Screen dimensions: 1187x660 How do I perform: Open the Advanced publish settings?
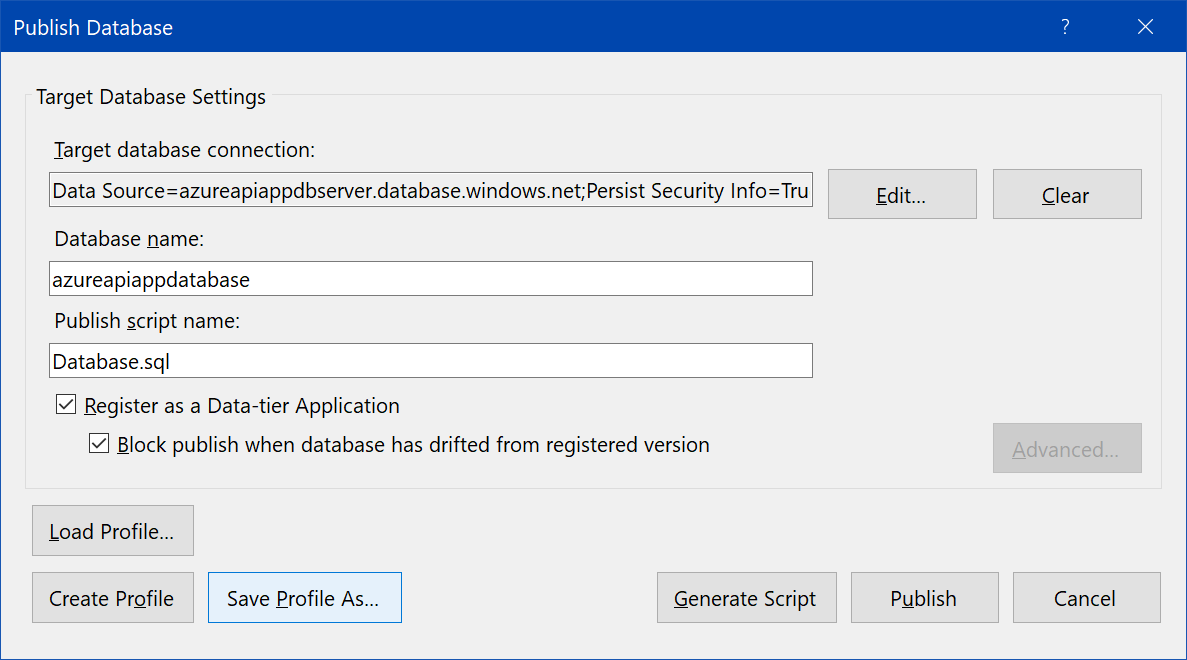(1066, 449)
